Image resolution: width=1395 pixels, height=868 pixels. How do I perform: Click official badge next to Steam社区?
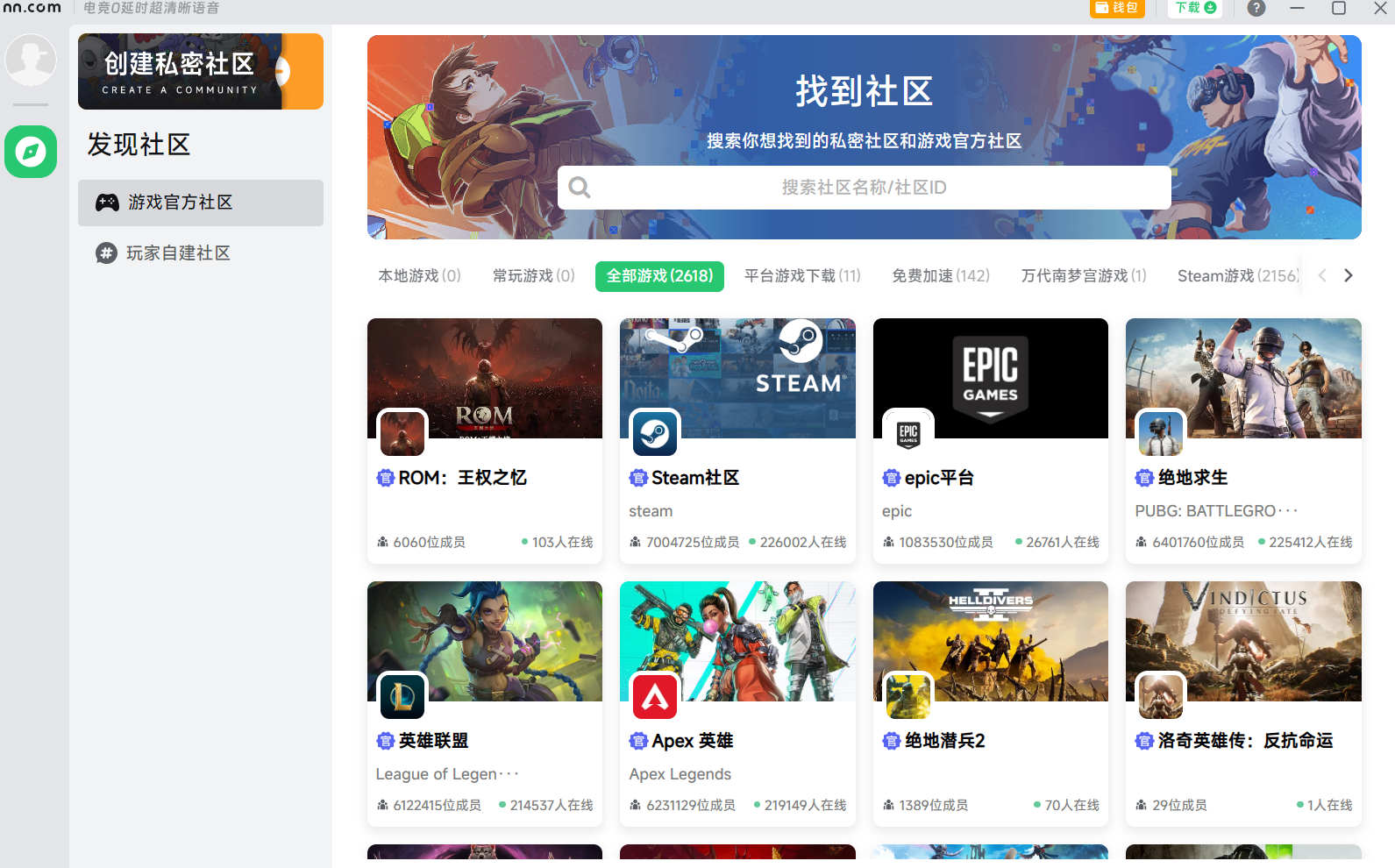point(638,478)
